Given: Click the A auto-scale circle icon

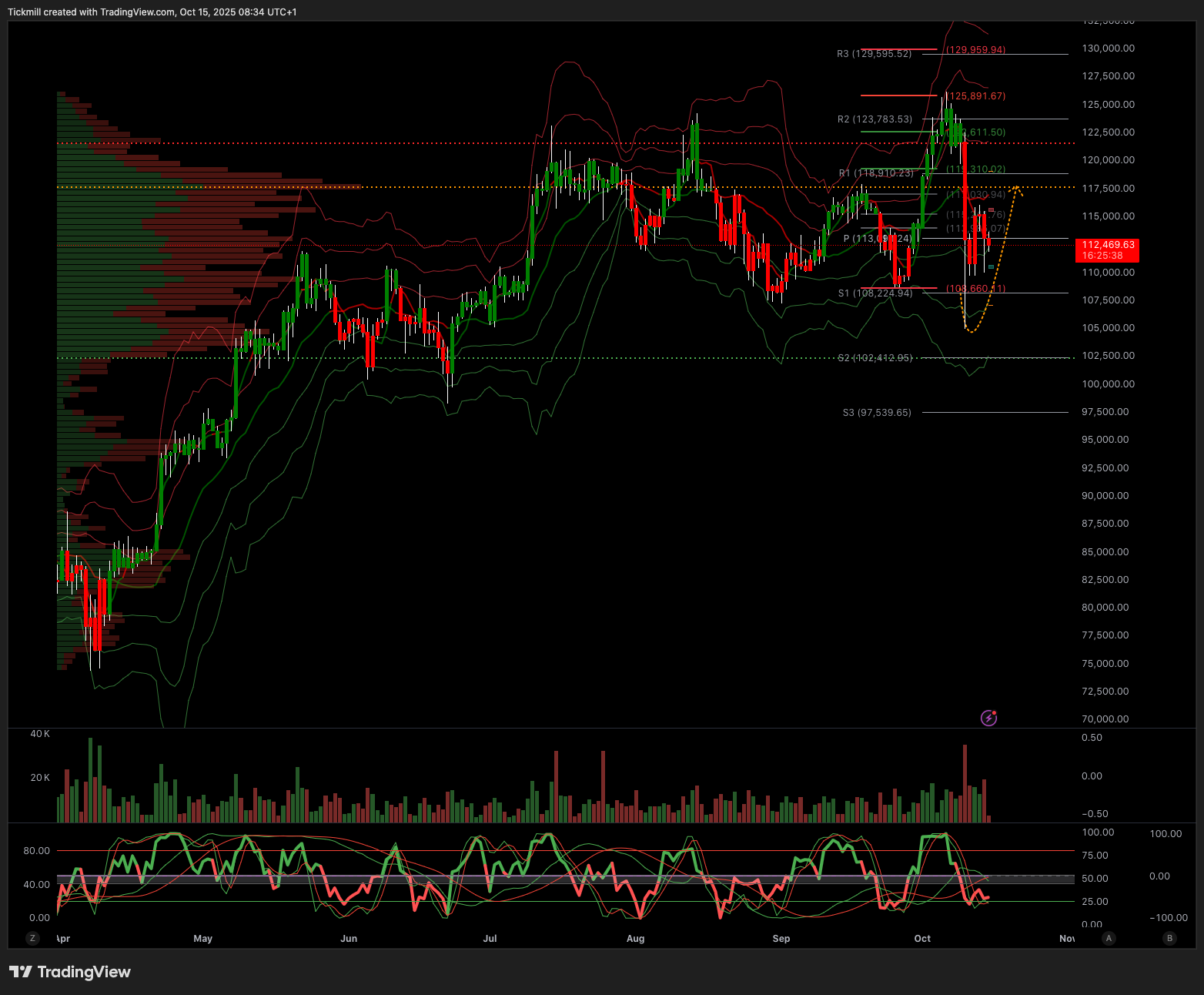Looking at the screenshot, I should (x=1109, y=938).
